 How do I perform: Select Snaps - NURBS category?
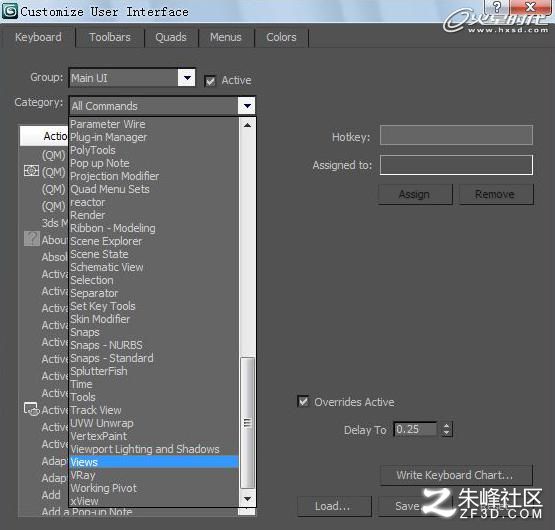(x=154, y=345)
